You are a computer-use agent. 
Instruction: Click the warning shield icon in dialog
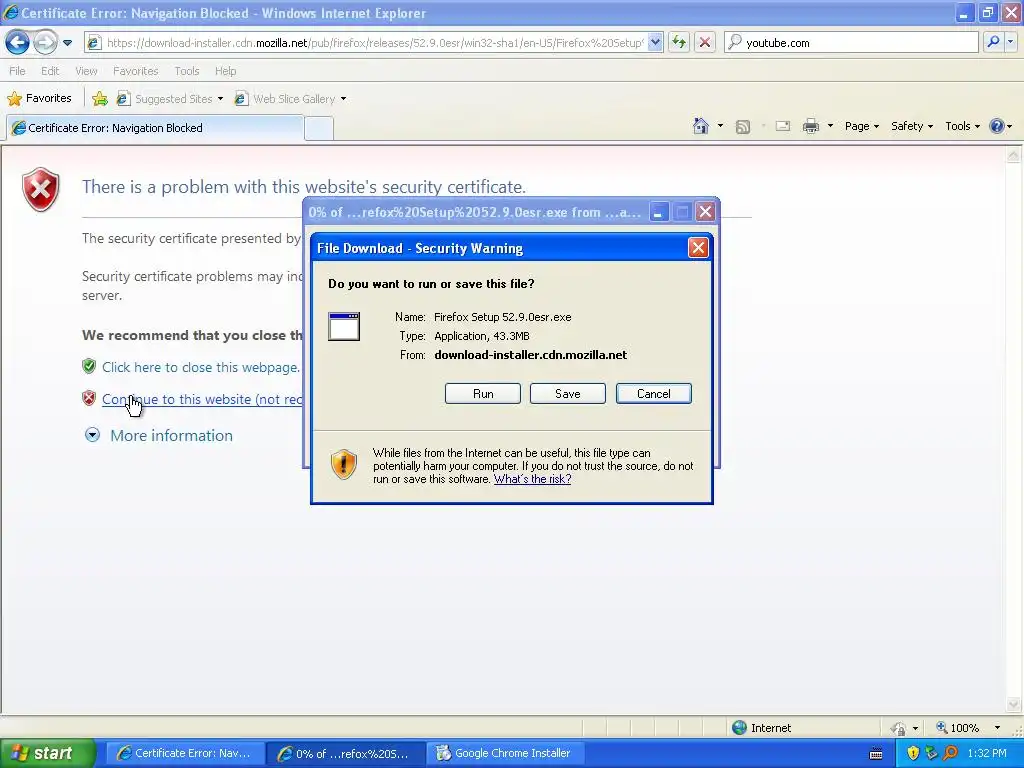coord(344,464)
